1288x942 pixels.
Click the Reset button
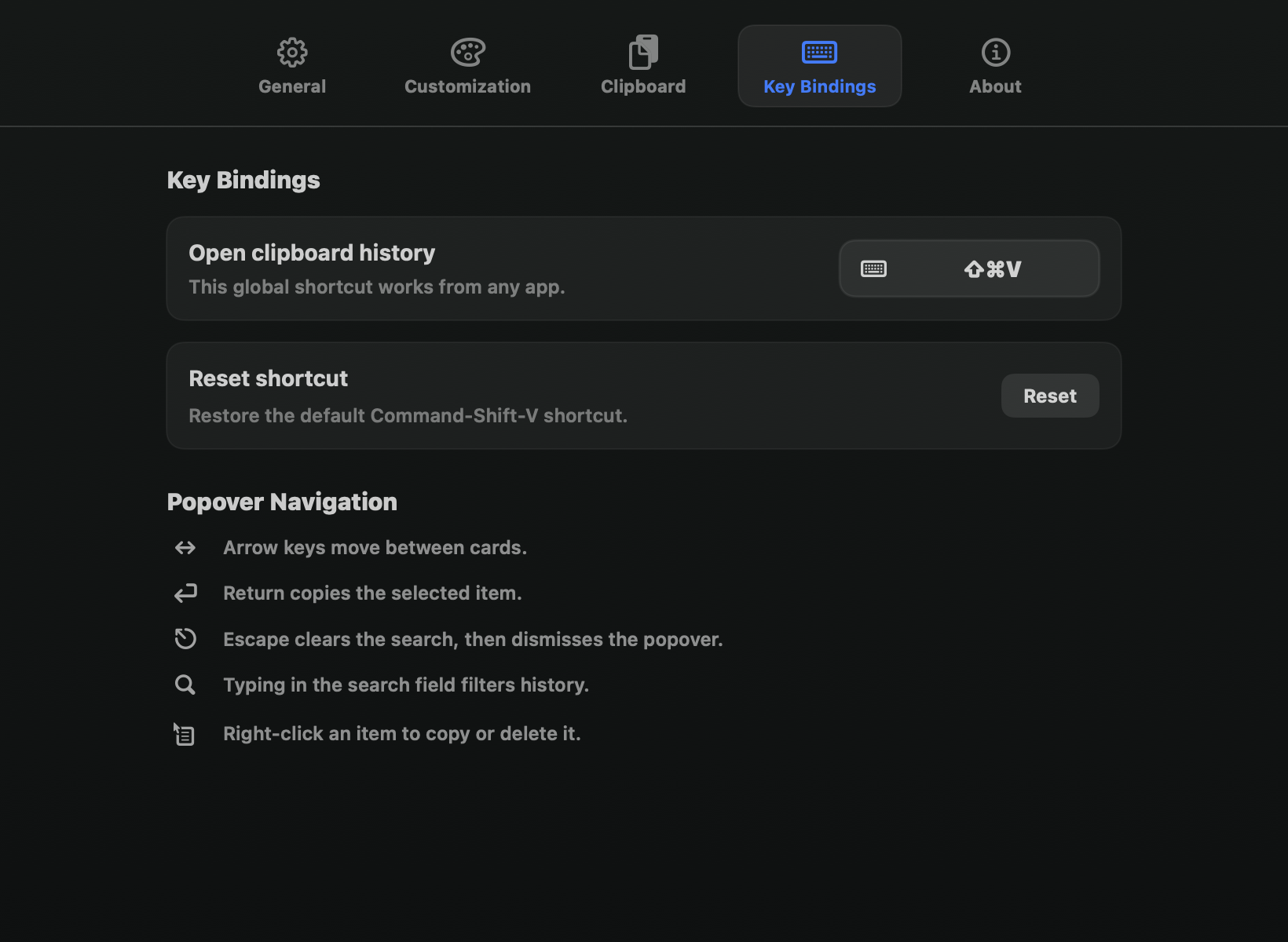point(1050,396)
